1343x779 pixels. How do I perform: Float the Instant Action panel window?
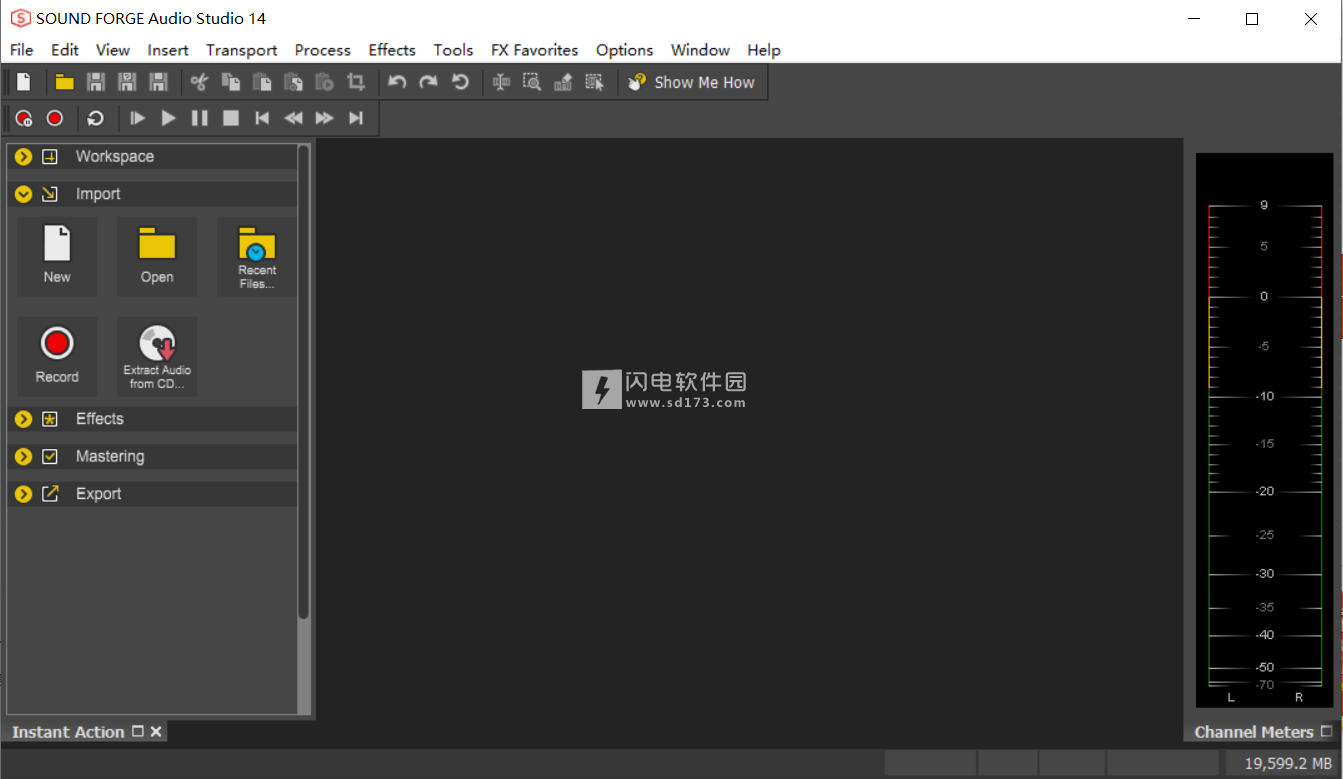(x=138, y=732)
